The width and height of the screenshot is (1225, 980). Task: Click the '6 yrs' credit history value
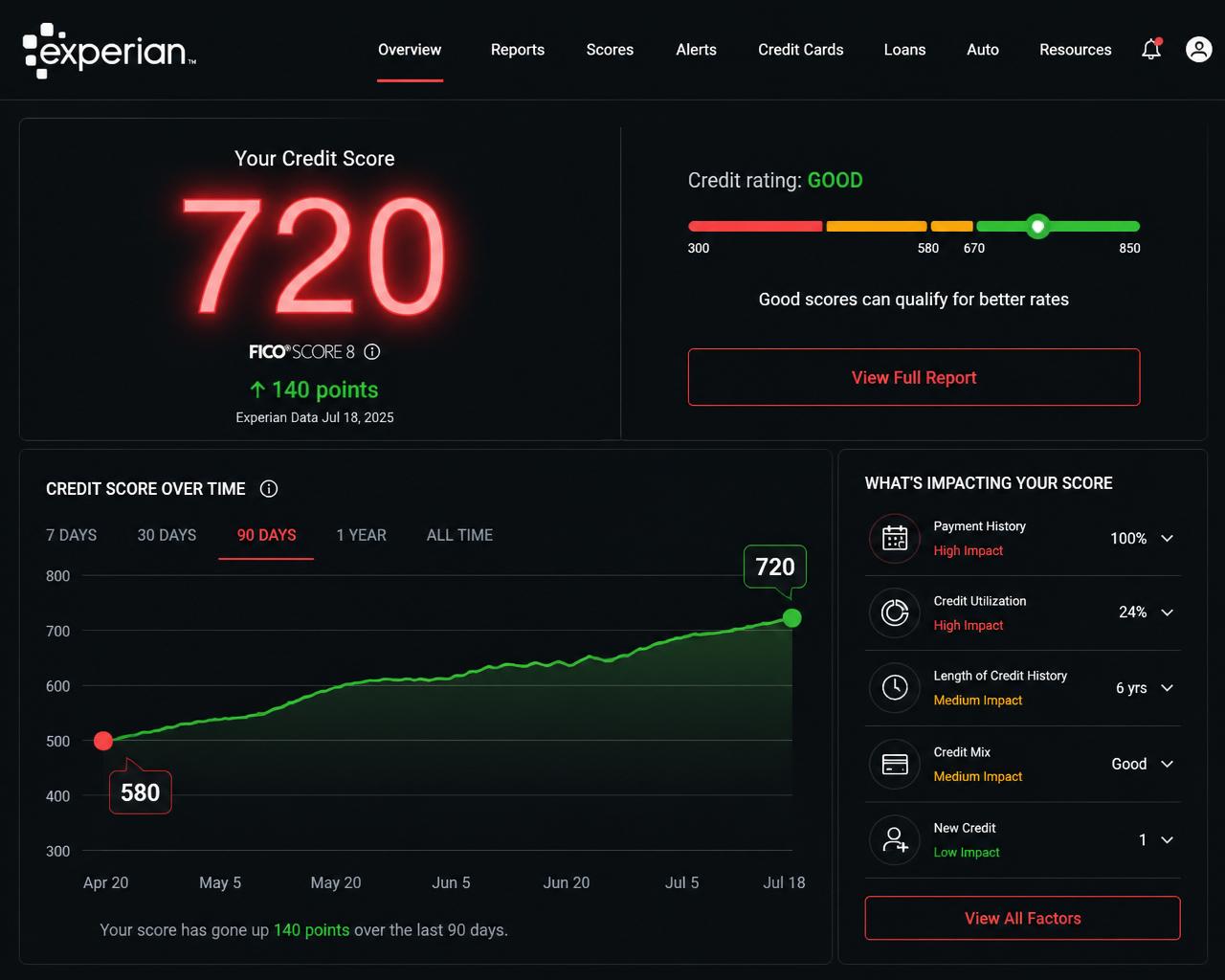(1131, 688)
